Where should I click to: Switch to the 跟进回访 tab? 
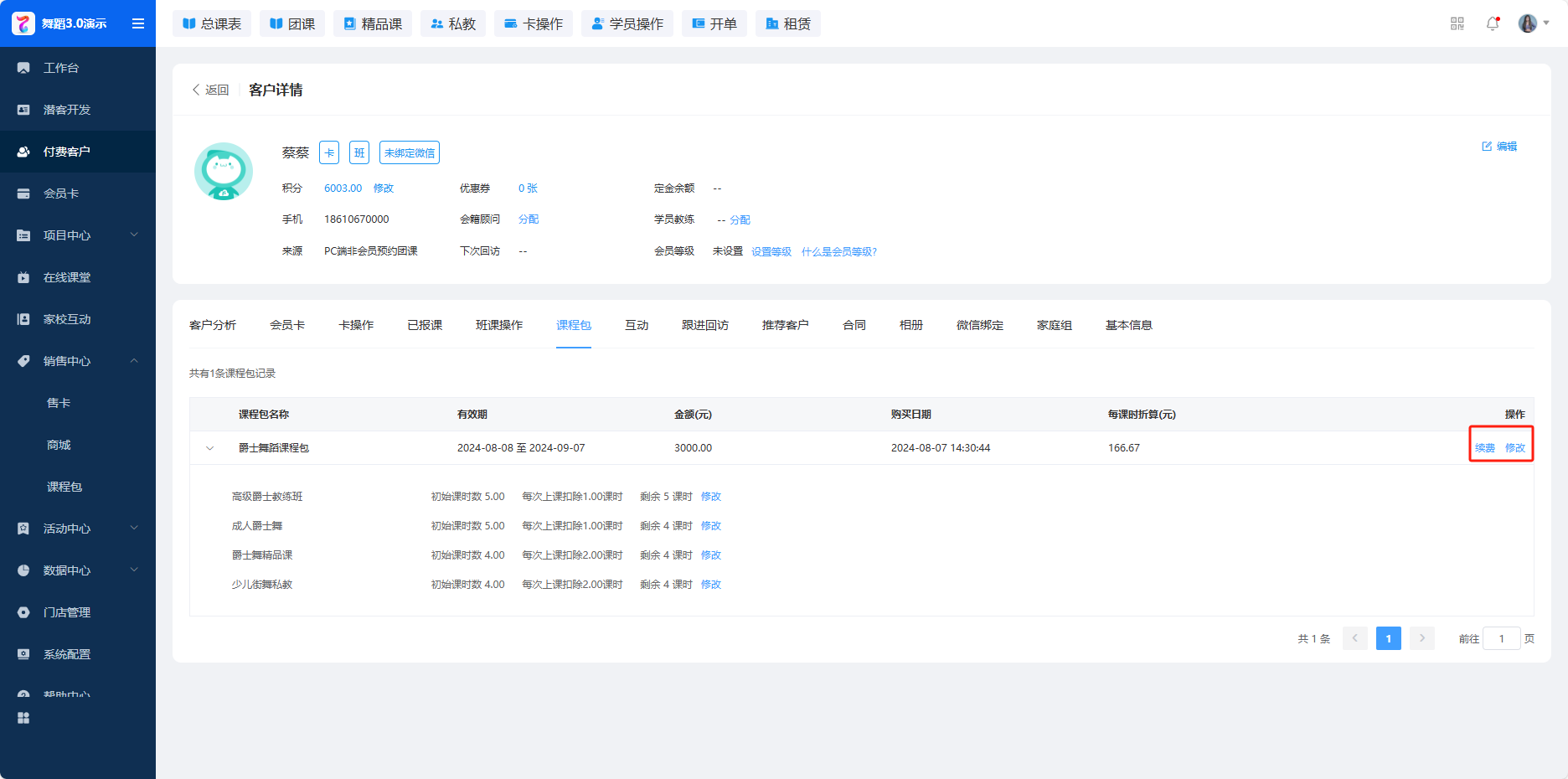tap(704, 325)
